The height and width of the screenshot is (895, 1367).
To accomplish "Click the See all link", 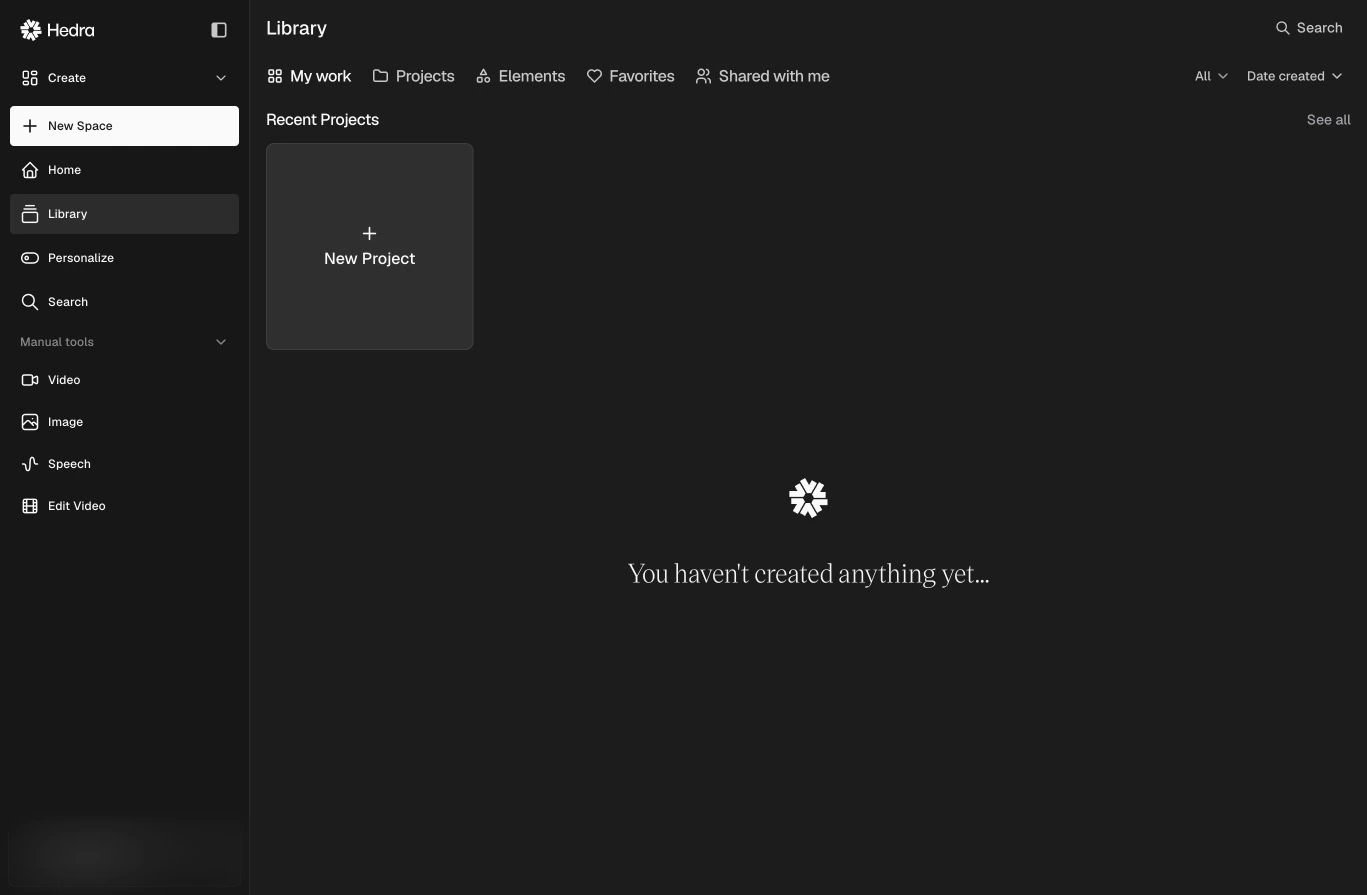I will [x=1328, y=120].
